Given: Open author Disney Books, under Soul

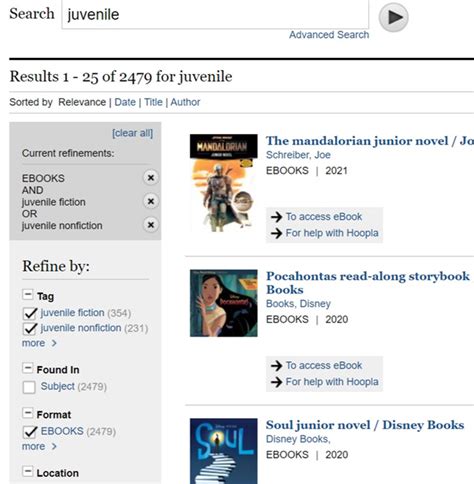Looking at the screenshot, I should (x=298, y=439).
